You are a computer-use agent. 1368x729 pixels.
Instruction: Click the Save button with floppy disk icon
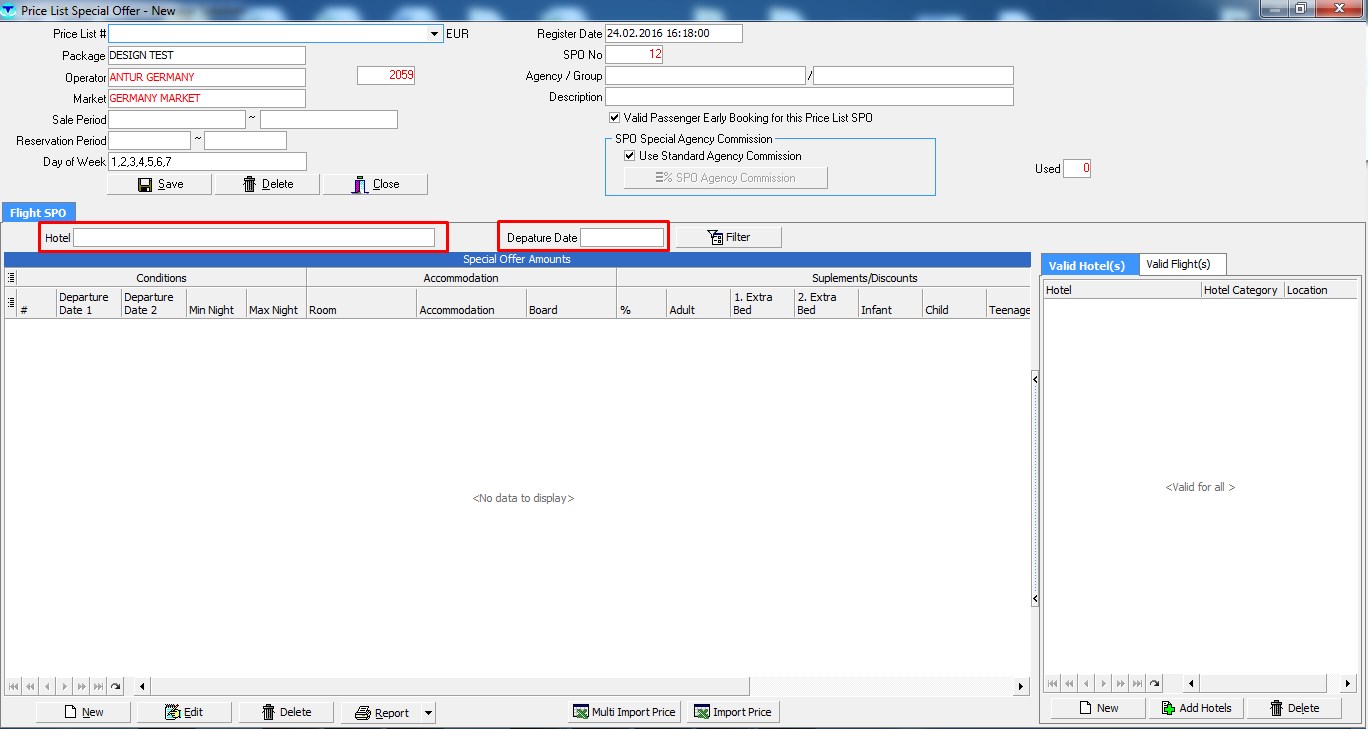click(x=160, y=184)
